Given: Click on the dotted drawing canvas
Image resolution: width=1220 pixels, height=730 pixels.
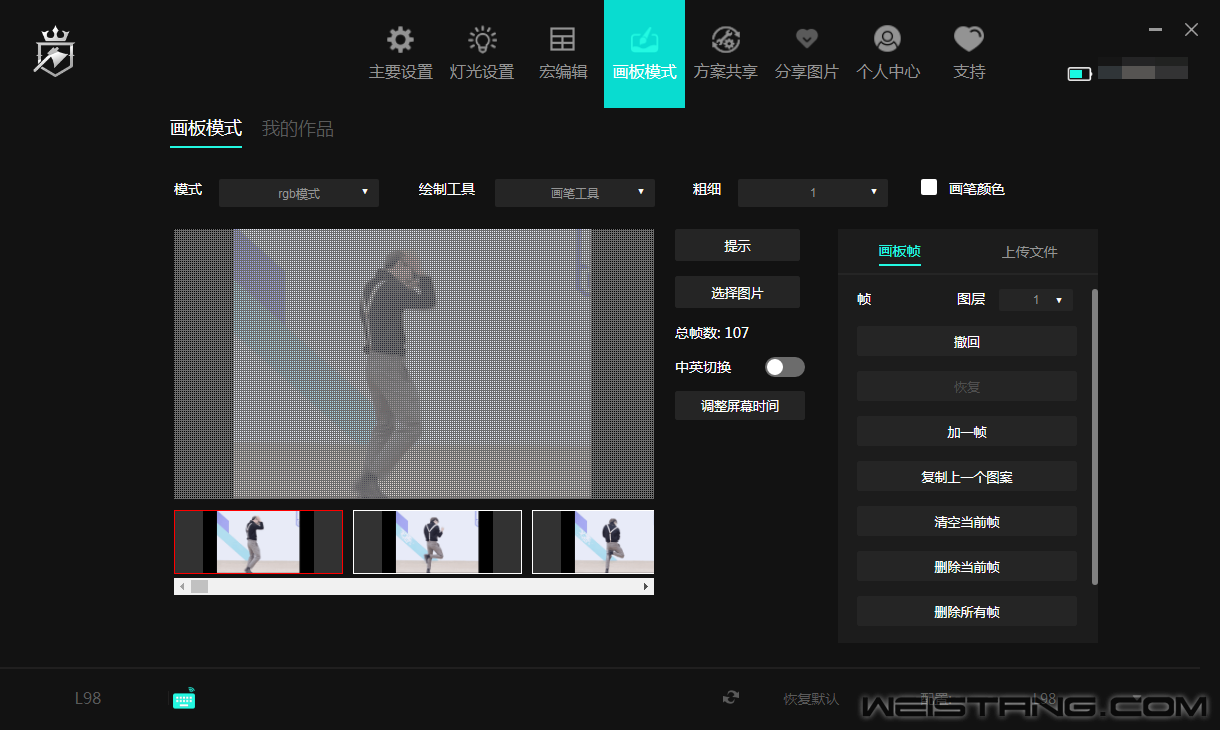Looking at the screenshot, I should (x=414, y=364).
